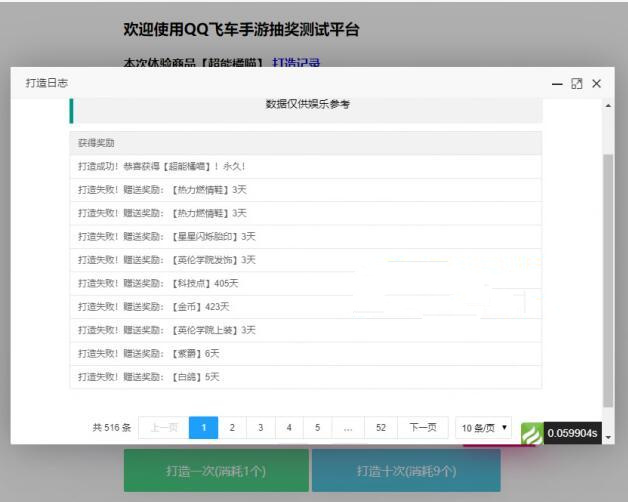This screenshot has height=502, width=628.
Task: Click 下一页 next page button
Action: (423, 427)
